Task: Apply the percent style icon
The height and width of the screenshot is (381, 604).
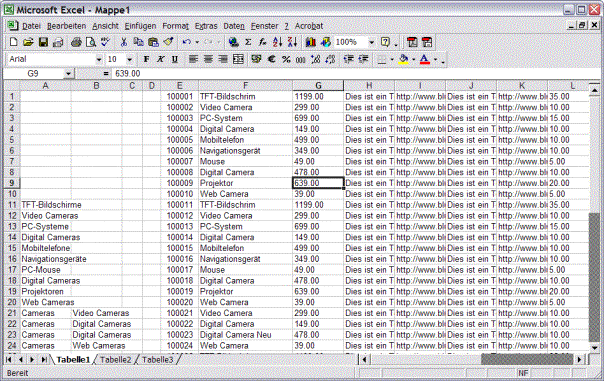Action: [x=286, y=59]
